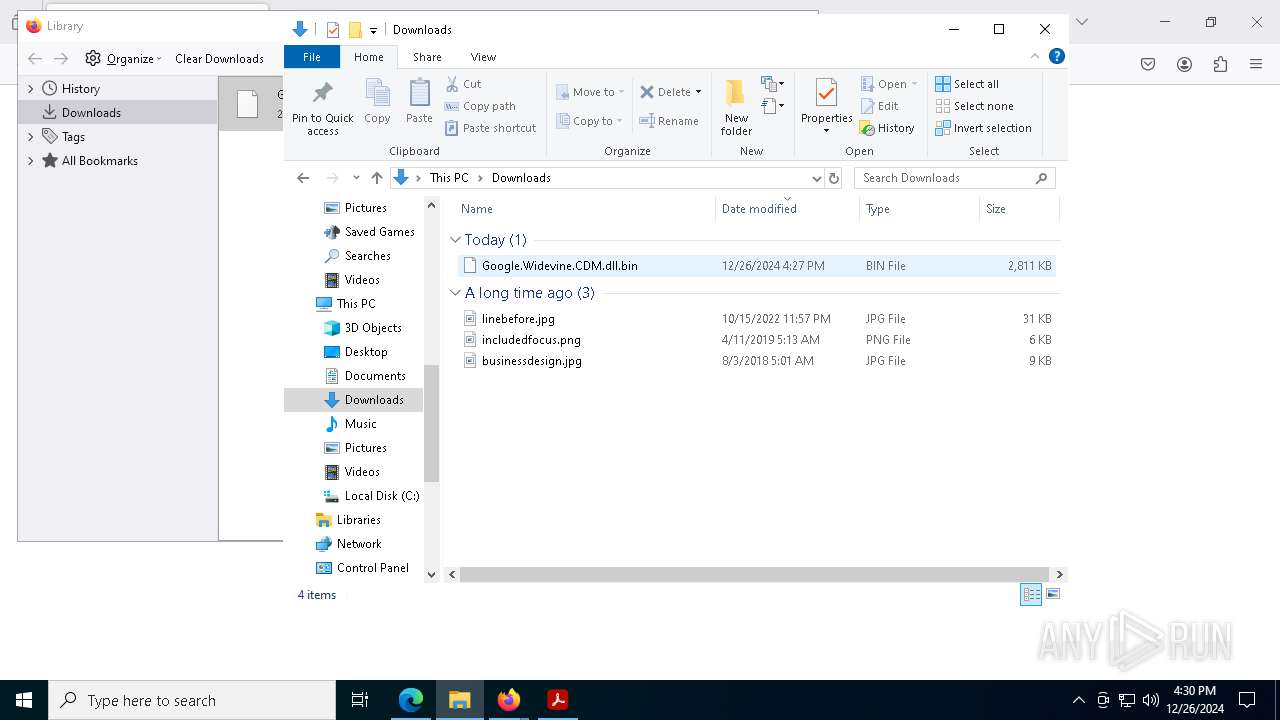Viewport: 1280px width, 720px height.
Task: Click the Pin to Quick access icon
Action: tap(322, 94)
